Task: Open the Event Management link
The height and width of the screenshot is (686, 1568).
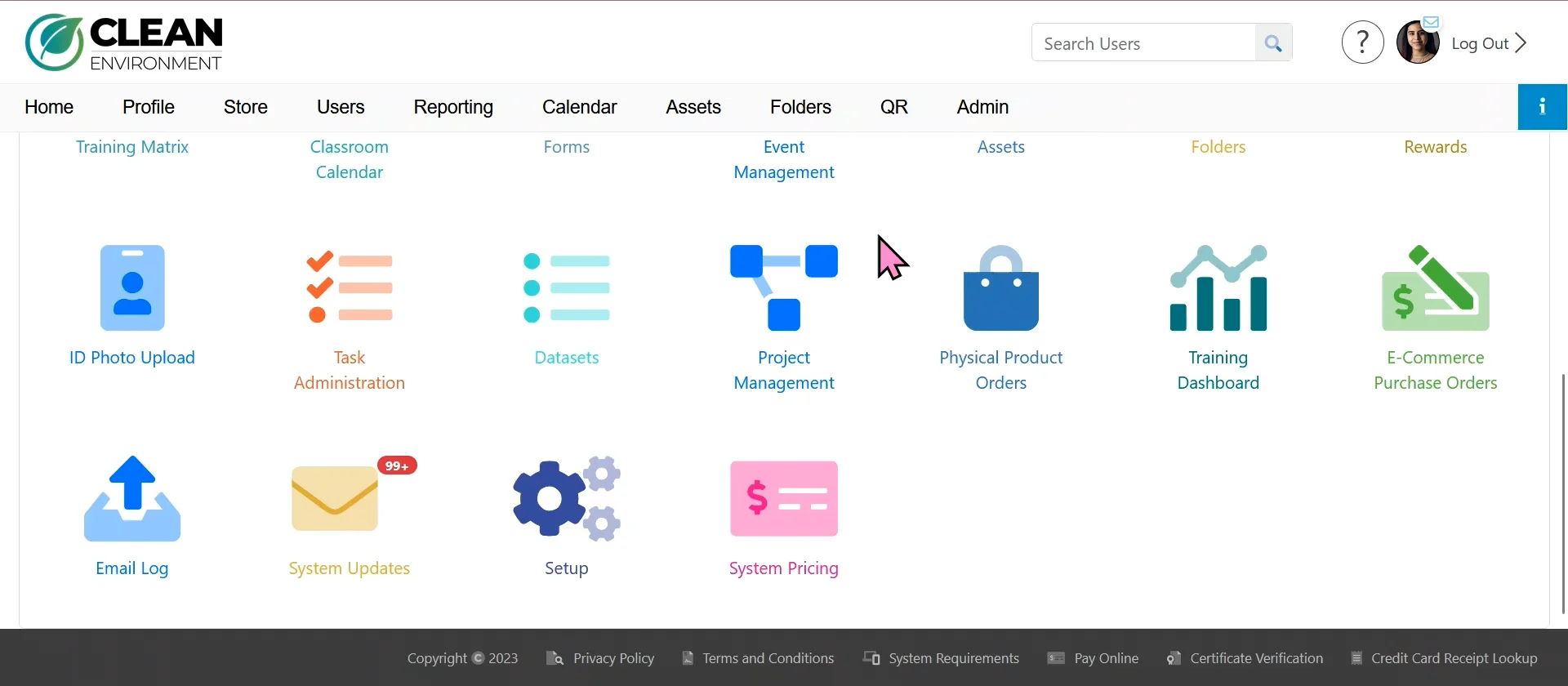Action: 784,159
